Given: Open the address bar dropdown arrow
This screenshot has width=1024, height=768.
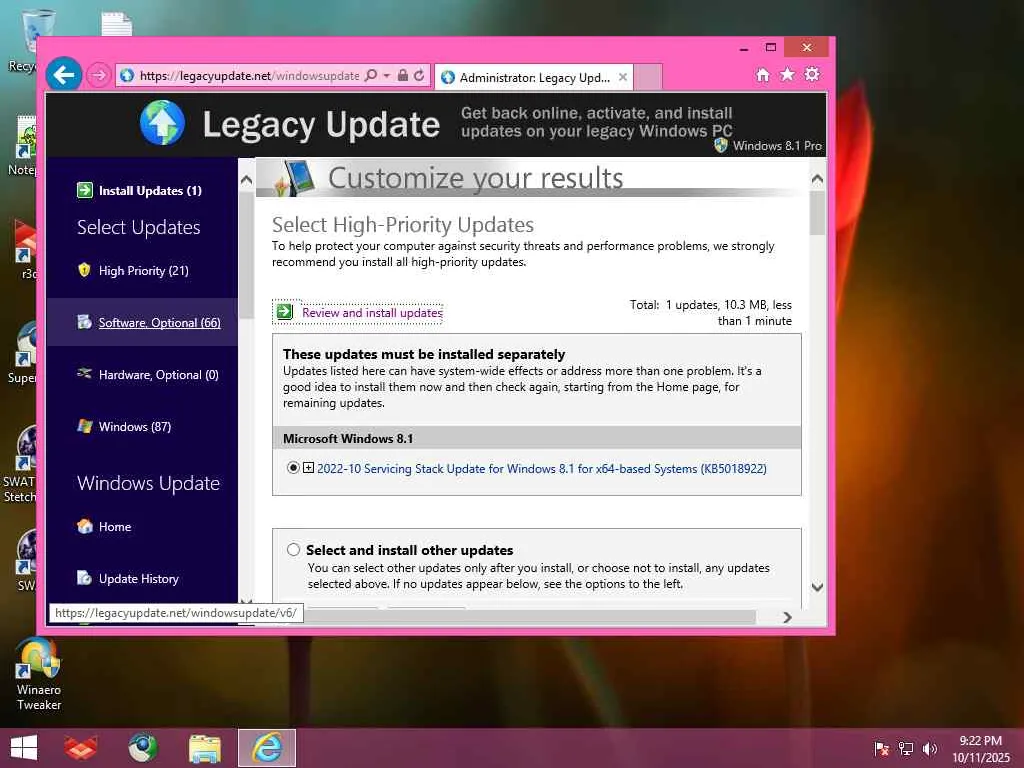Looking at the screenshot, I should (387, 76).
